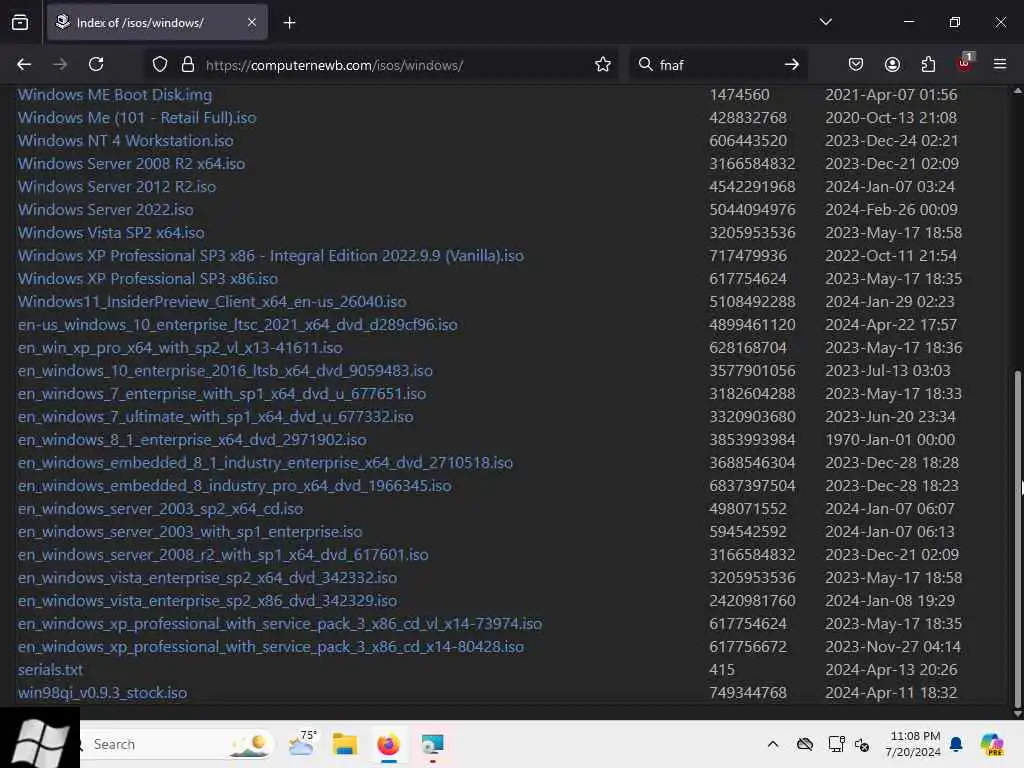
Task: Open Windows ME Boot Disk.img link
Action: (x=115, y=95)
